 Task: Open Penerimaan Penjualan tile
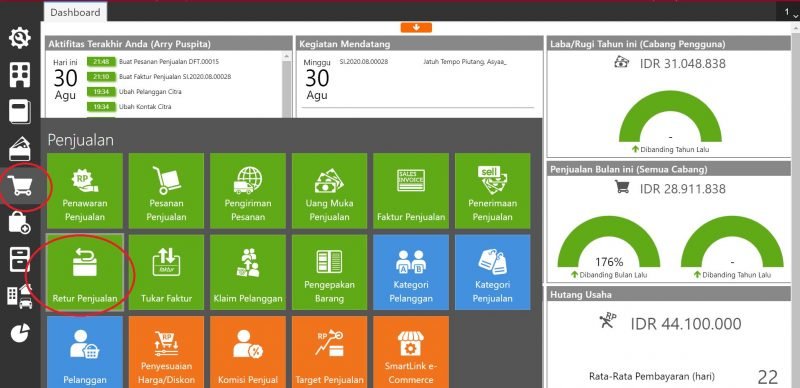click(492, 190)
